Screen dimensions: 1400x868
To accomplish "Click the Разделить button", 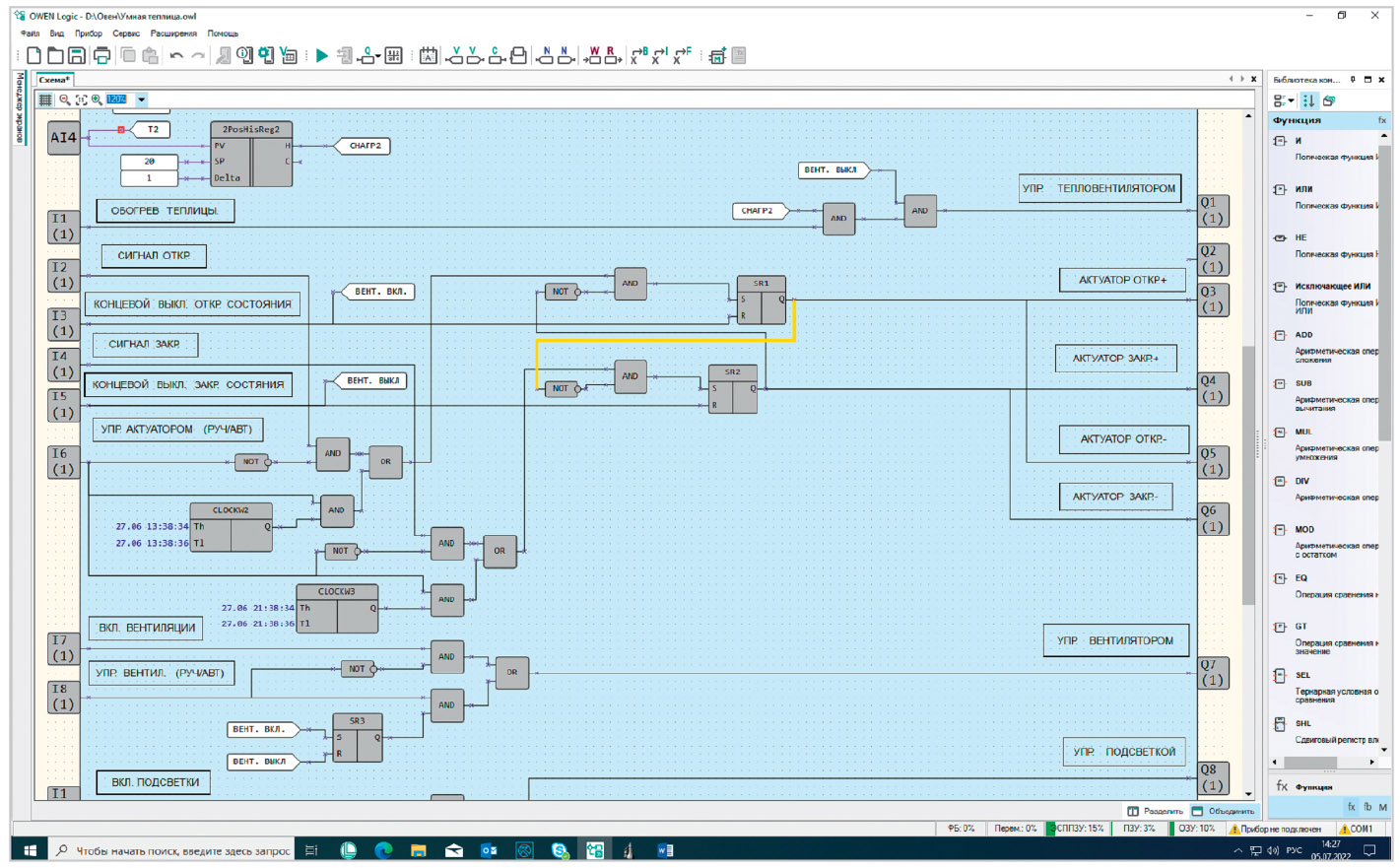I will click(1155, 811).
